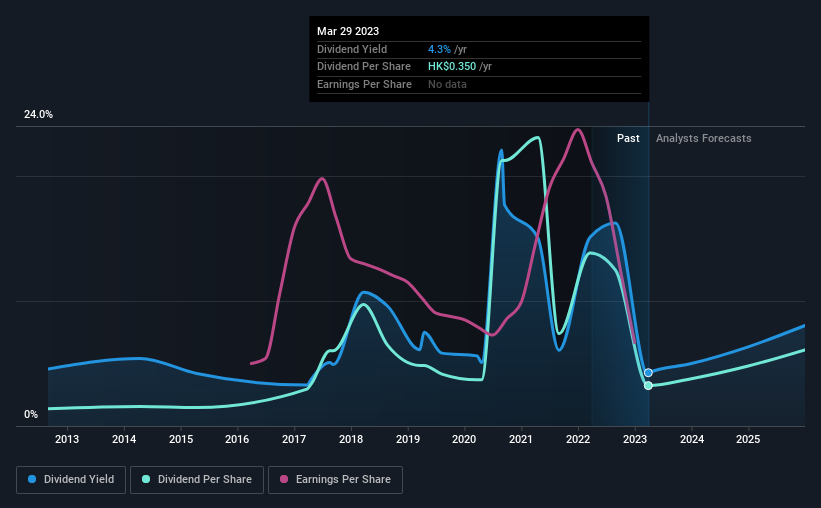This screenshot has width=821, height=508.
Task: Click the 2022 x-axis label
Action: click(578, 439)
